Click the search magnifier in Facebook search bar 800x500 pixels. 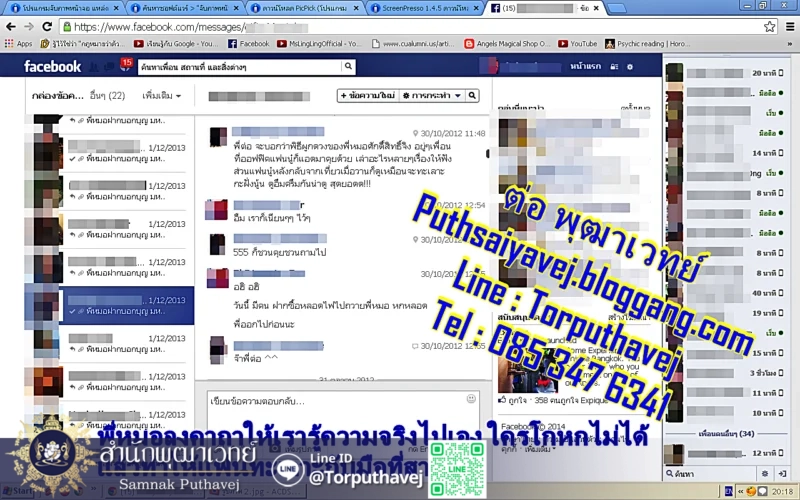tap(348, 66)
